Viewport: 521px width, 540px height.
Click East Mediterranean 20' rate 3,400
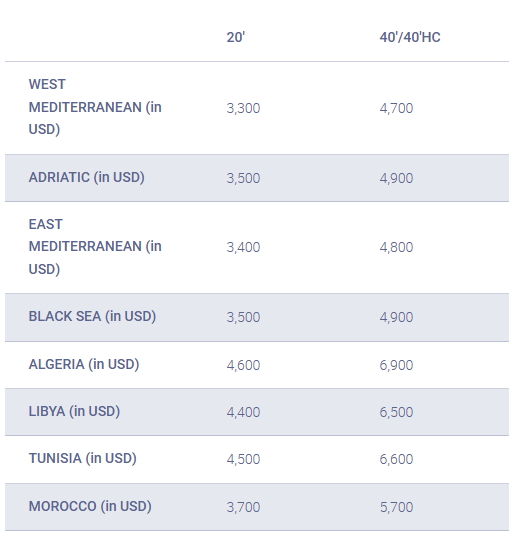click(243, 248)
